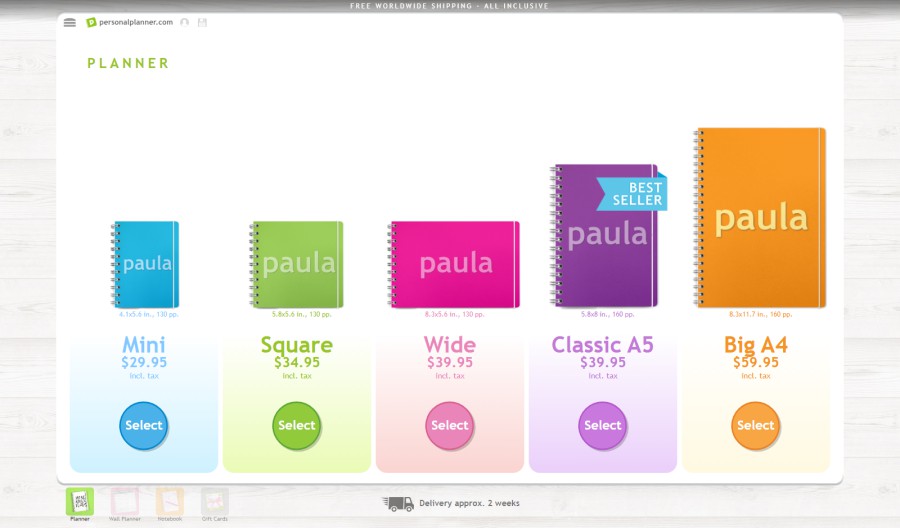Click the save disk icon
The width and height of the screenshot is (900, 528).
click(x=202, y=22)
